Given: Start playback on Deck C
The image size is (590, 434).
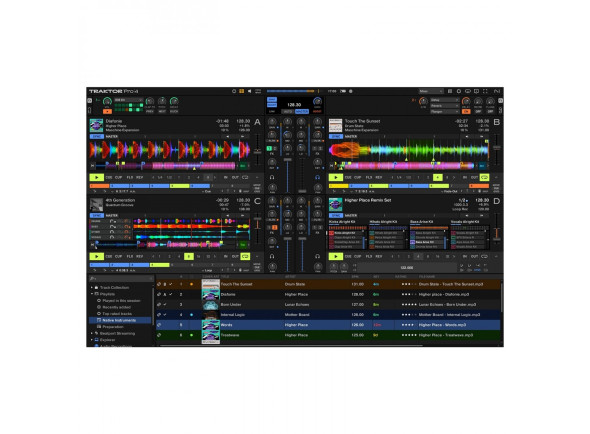Looking at the screenshot, I should [x=97, y=256].
